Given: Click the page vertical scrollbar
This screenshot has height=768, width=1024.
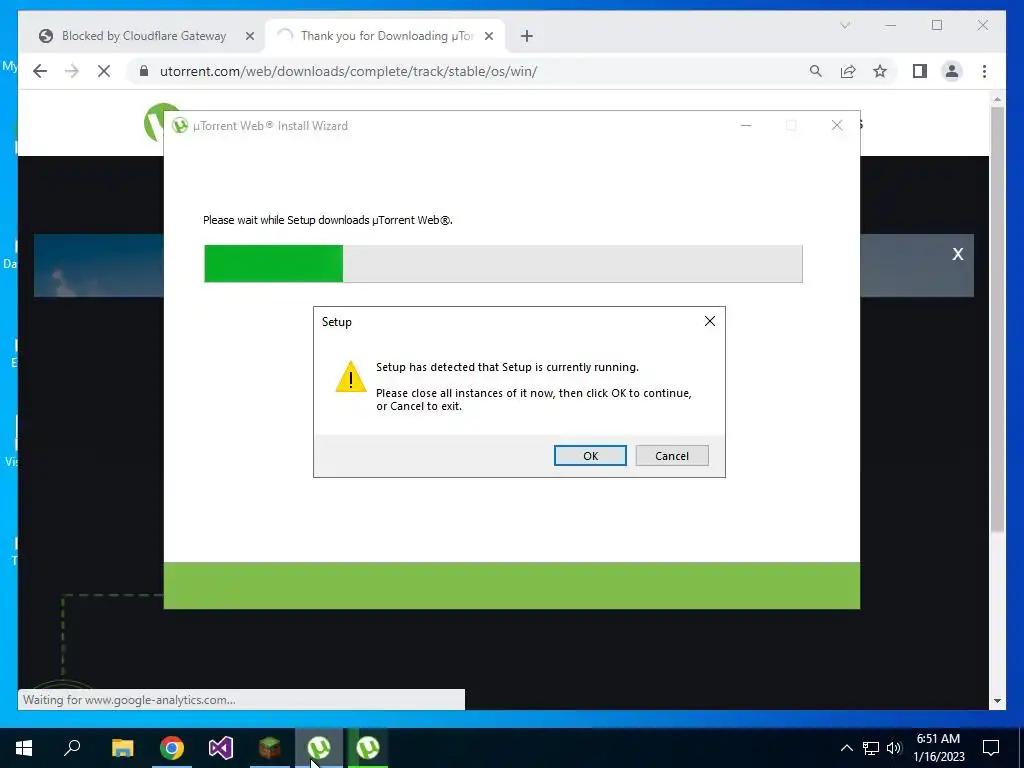Looking at the screenshot, I should pos(997,320).
